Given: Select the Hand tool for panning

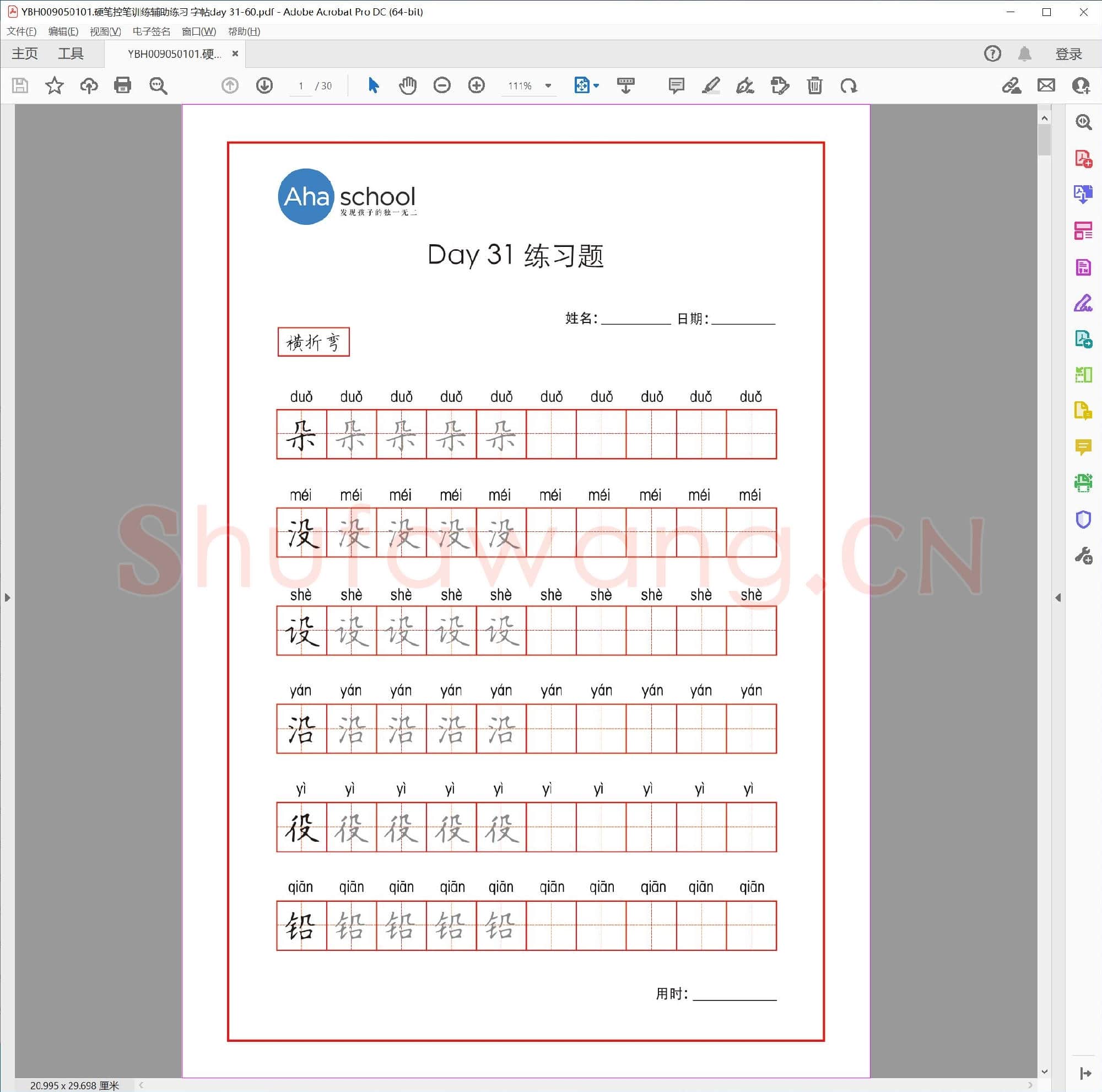Looking at the screenshot, I should coord(407,85).
